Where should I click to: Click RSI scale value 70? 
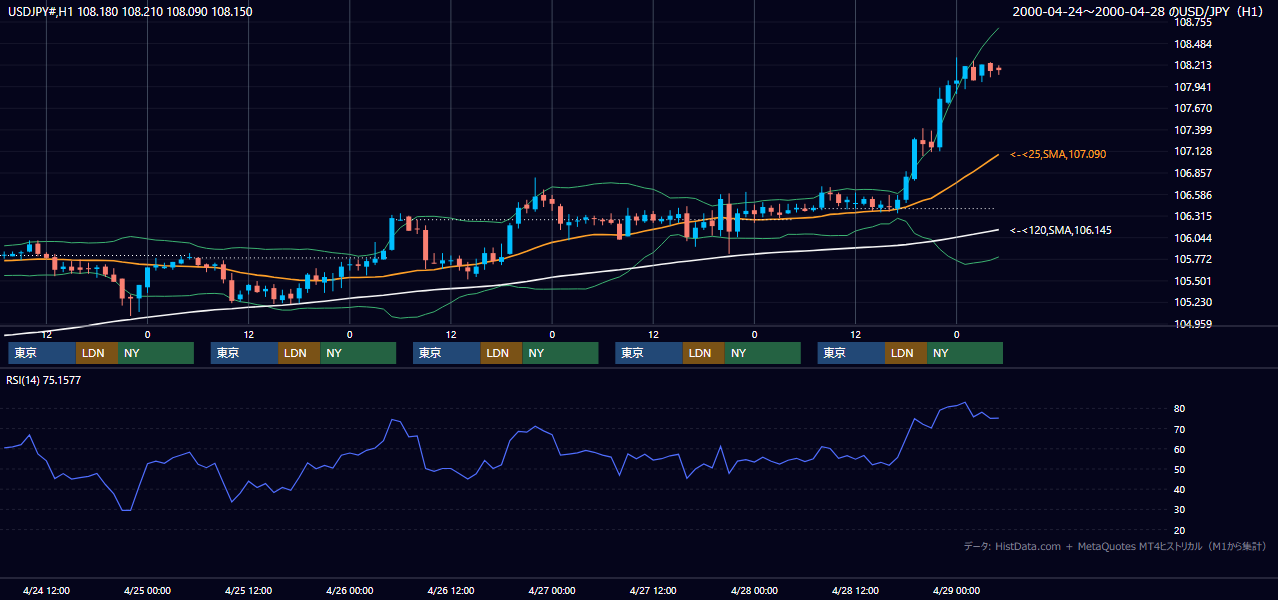pyautogui.click(x=1180, y=429)
